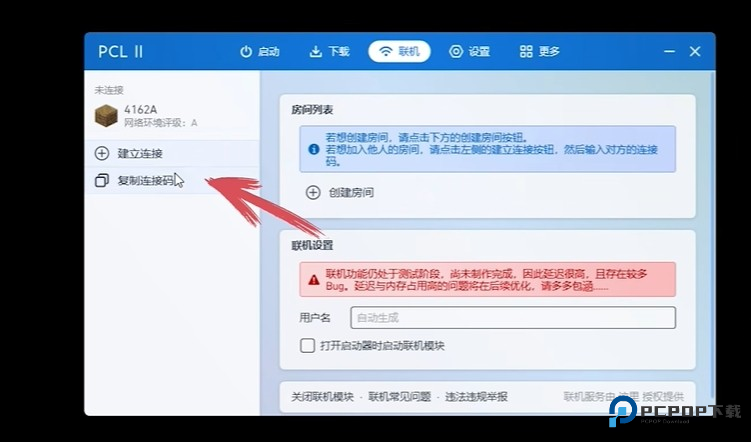Click the power icon beside 启动

coord(246,52)
